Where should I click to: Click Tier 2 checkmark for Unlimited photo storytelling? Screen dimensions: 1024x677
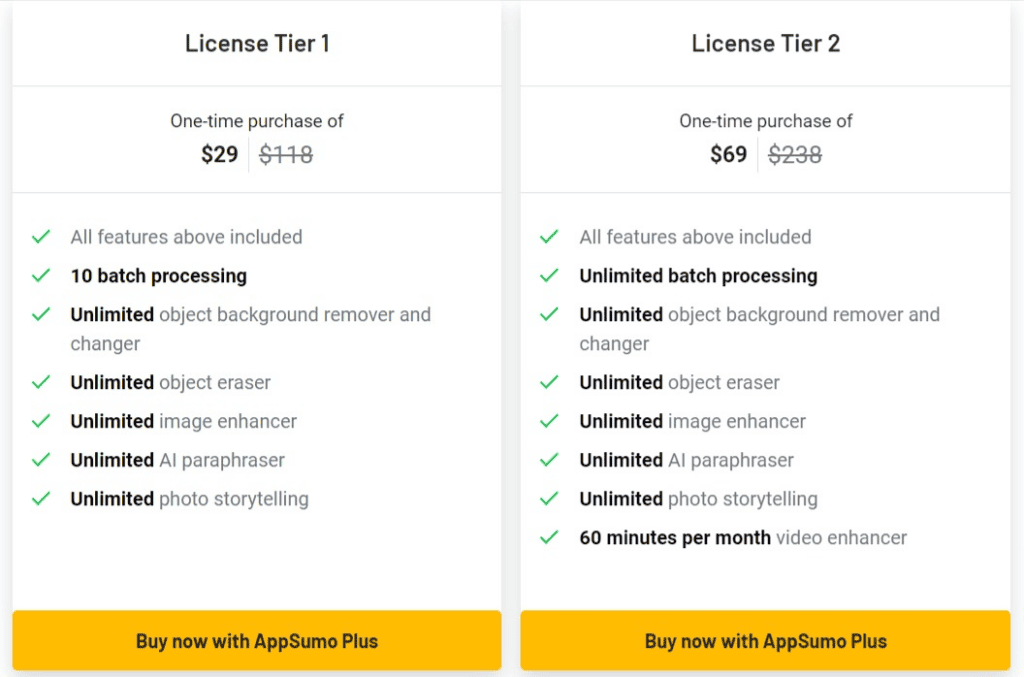(549, 499)
